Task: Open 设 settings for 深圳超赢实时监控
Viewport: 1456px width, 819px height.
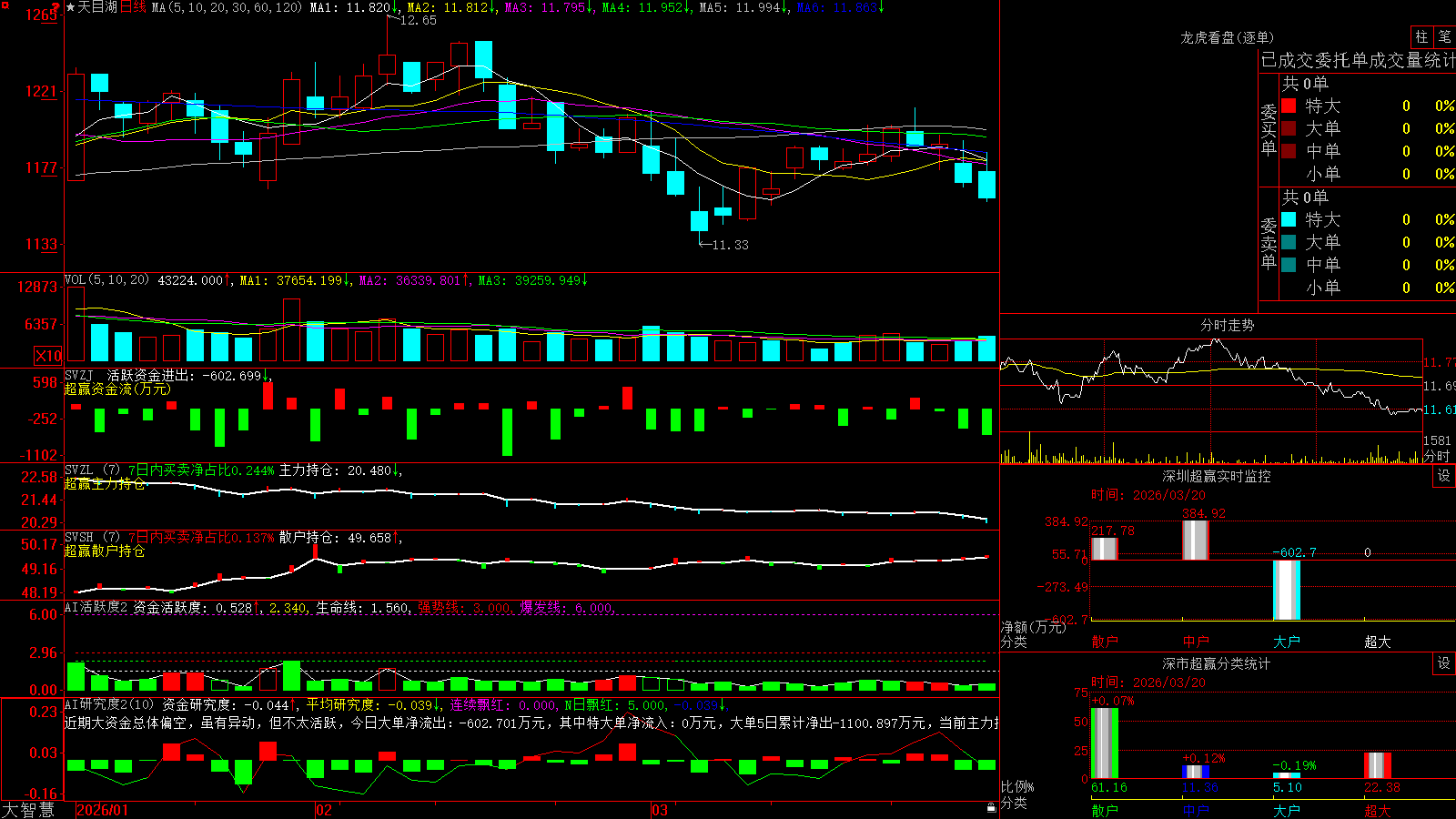Action: 1444,476
